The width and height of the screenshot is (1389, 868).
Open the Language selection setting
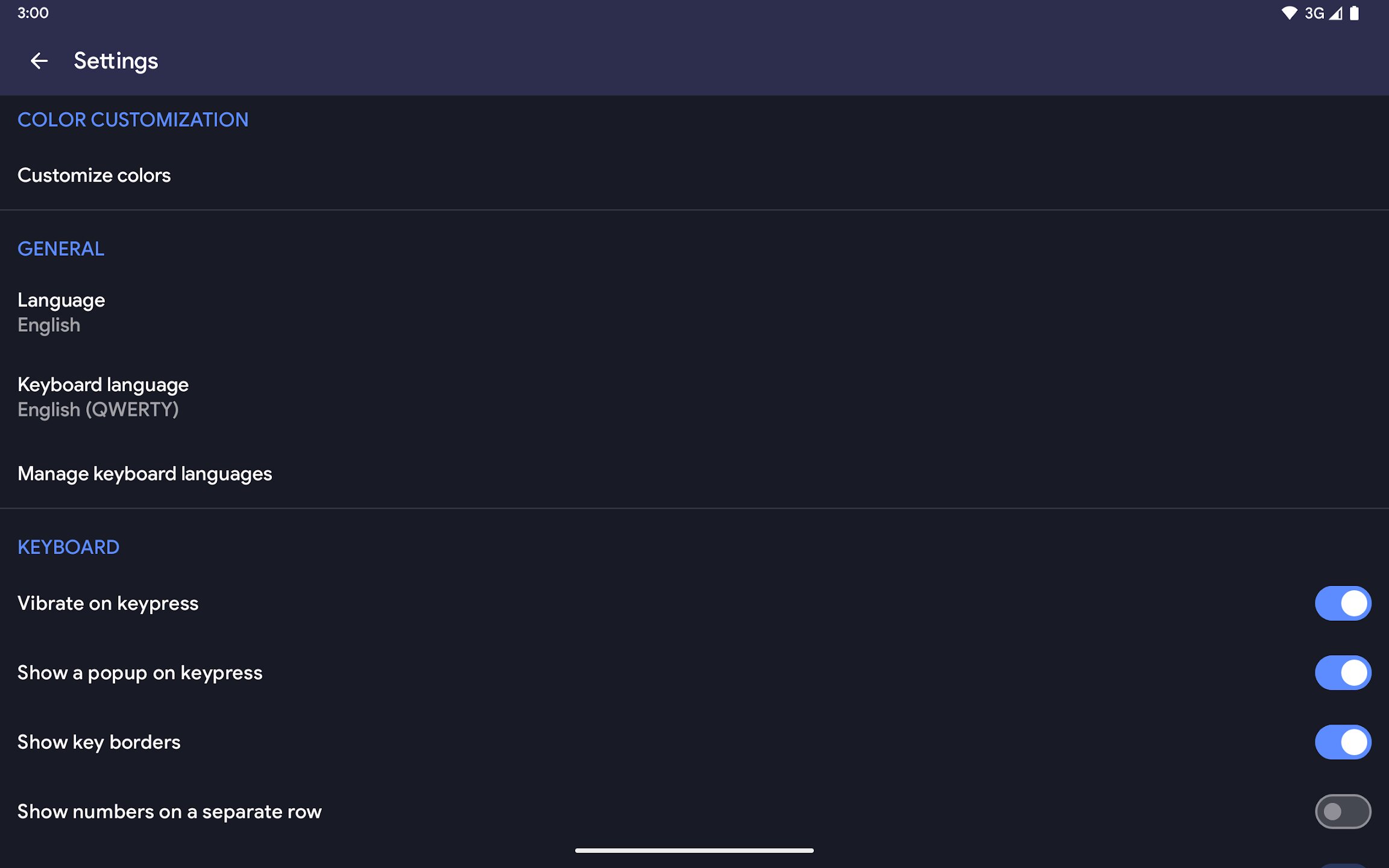tap(61, 312)
